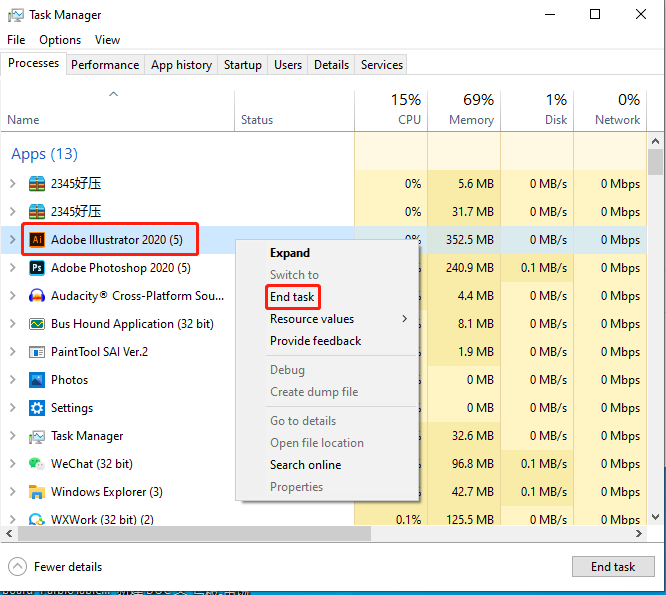This screenshot has height=595, width=666.
Task: Sort by the Name column header
Action: click(x=117, y=110)
